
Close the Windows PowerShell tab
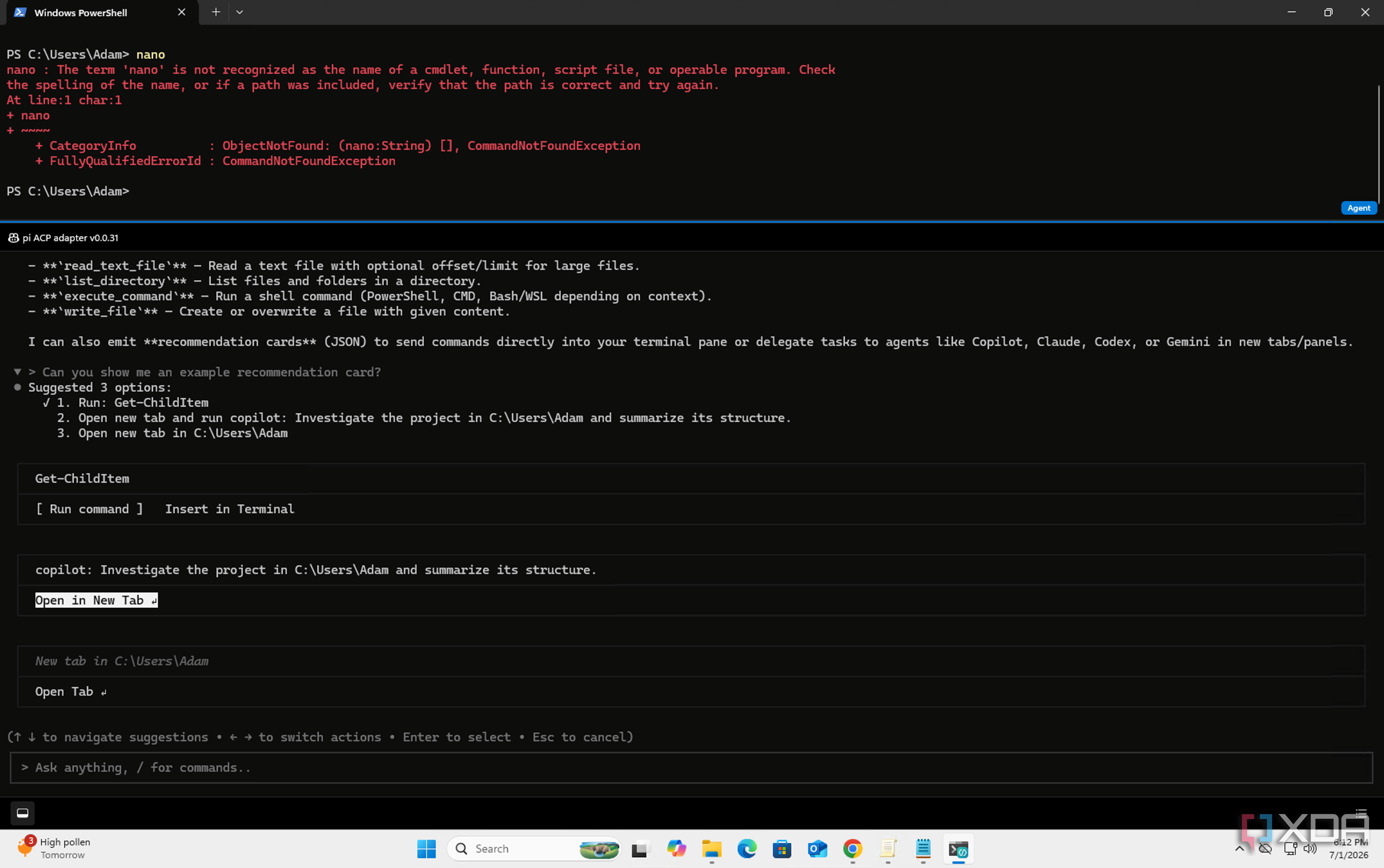click(181, 12)
